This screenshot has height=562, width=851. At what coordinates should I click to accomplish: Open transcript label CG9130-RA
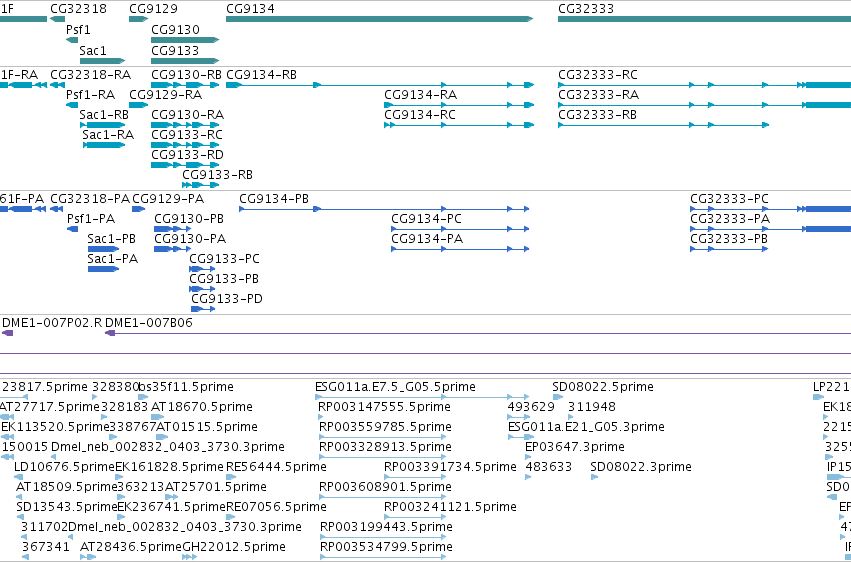[187, 115]
